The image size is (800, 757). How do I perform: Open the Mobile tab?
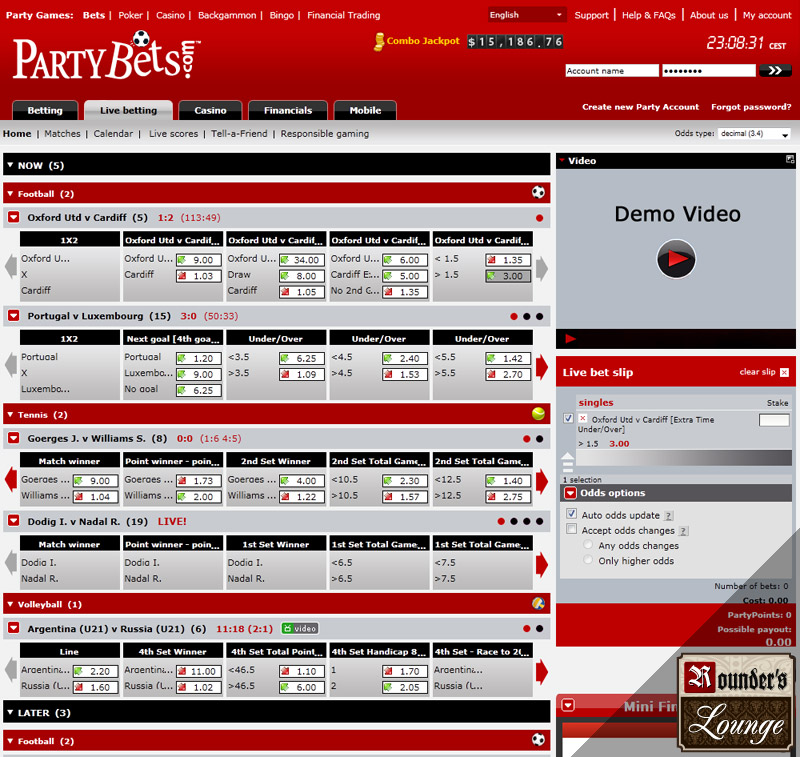point(365,110)
